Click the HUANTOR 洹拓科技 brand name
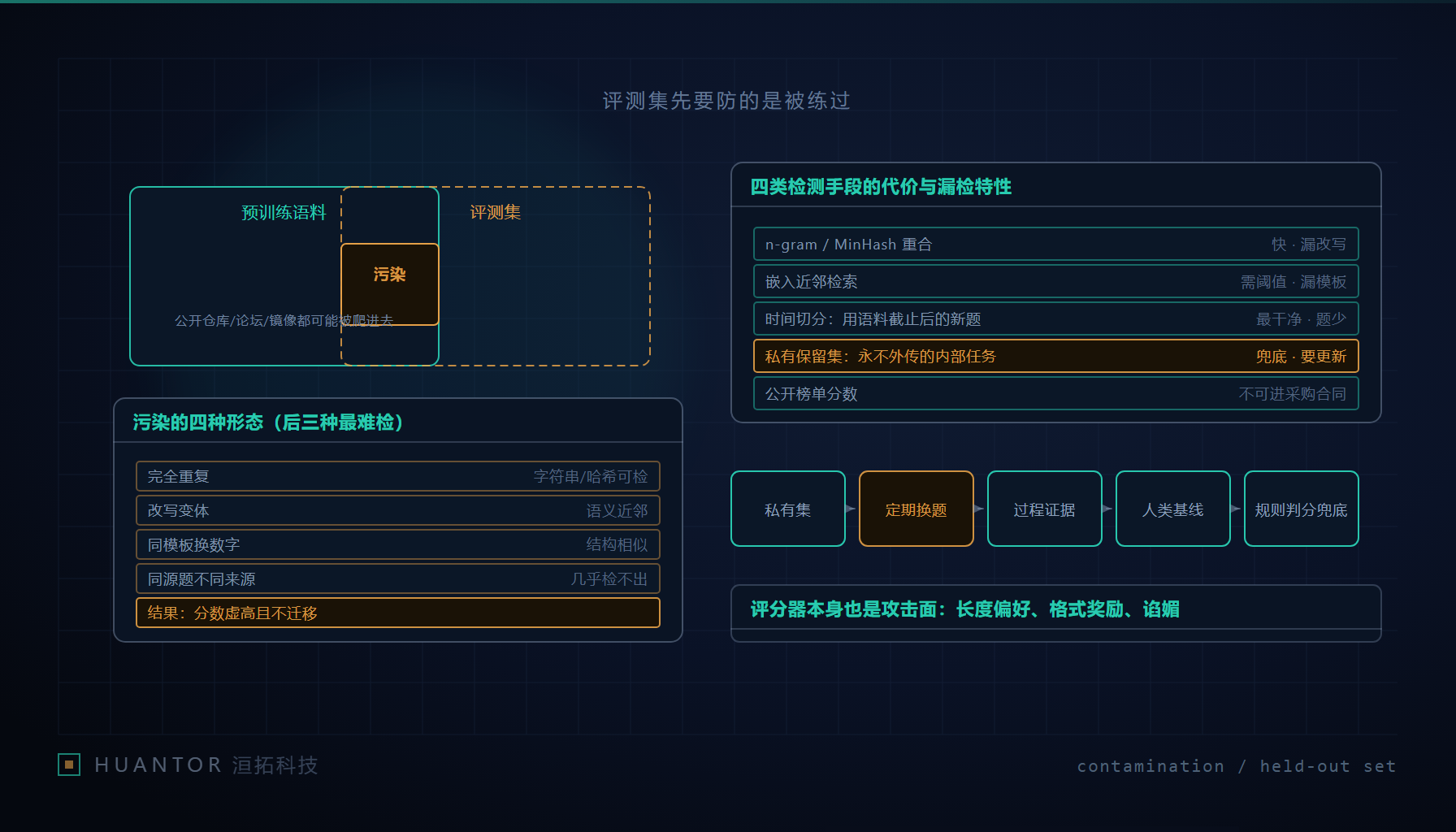Image resolution: width=1456 pixels, height=832 pixels. click(x=206, y=765)
